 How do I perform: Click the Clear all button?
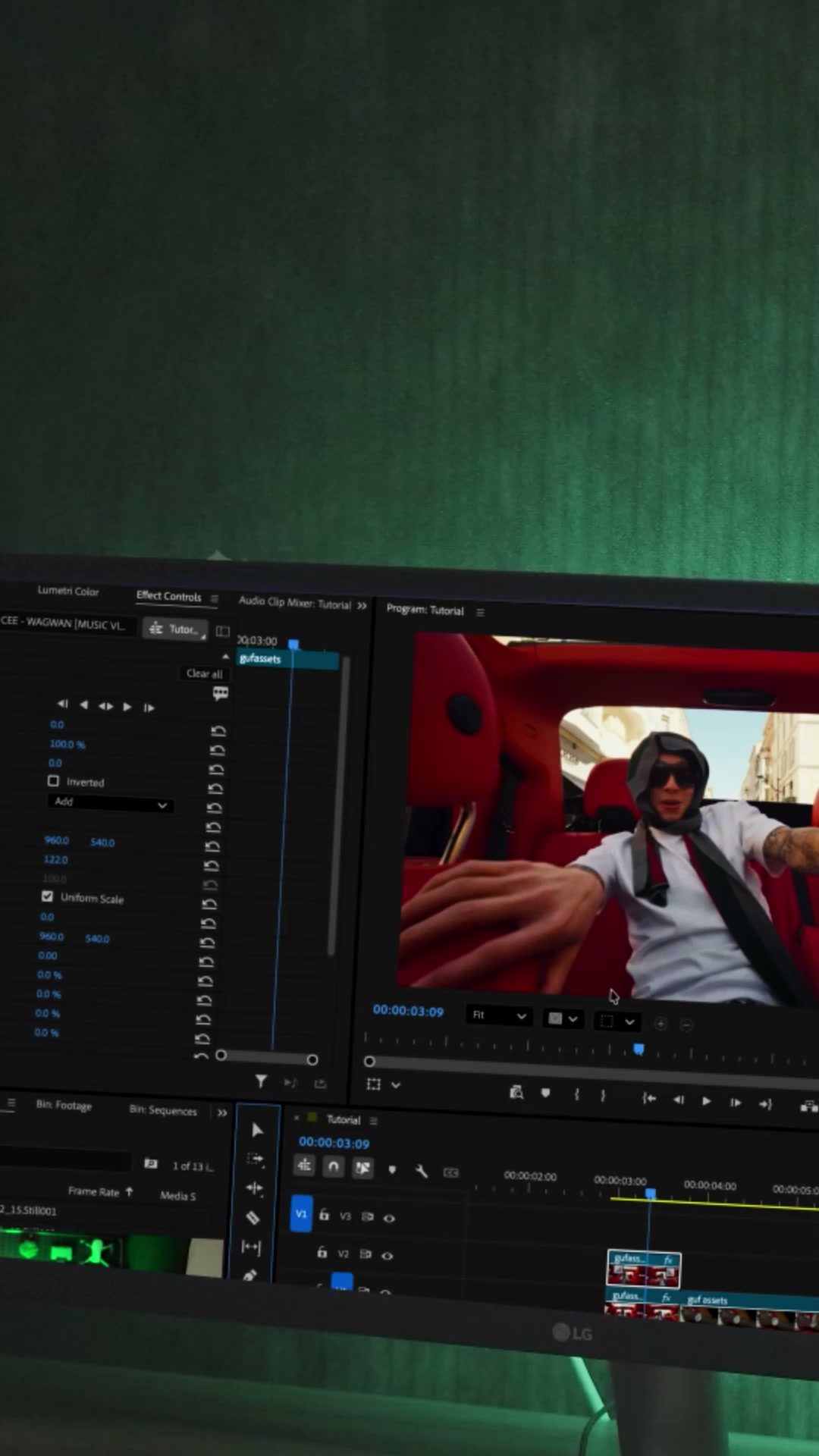point(204,673)
